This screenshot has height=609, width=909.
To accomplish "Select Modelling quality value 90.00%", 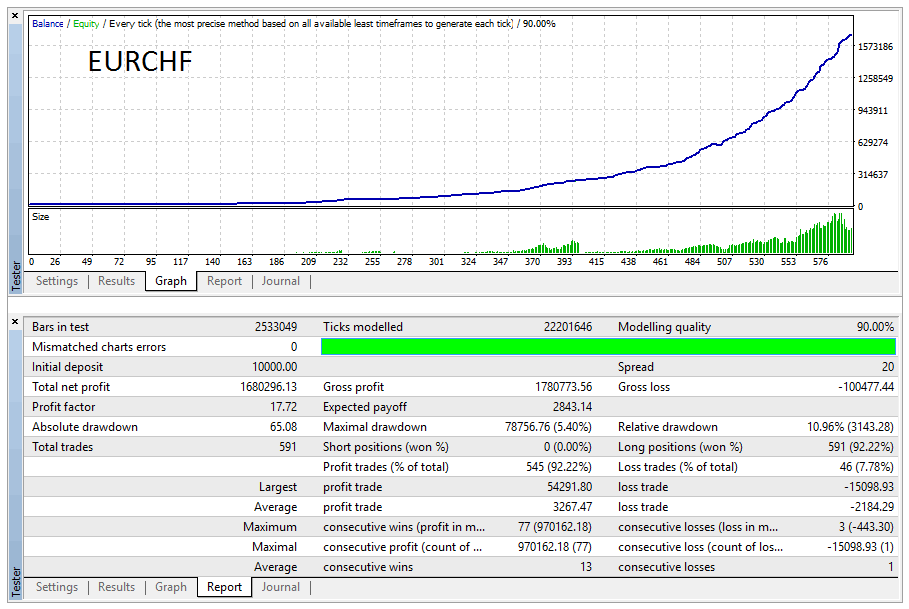I will click(875, 327).
